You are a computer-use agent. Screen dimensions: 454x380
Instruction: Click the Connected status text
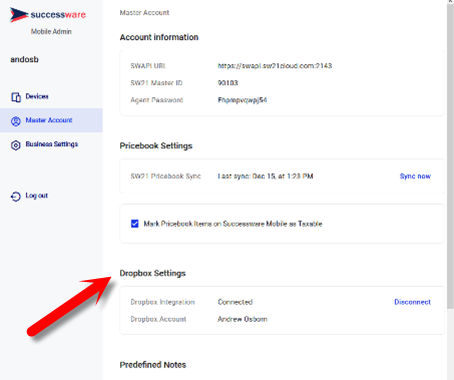[x=235, y=302]
